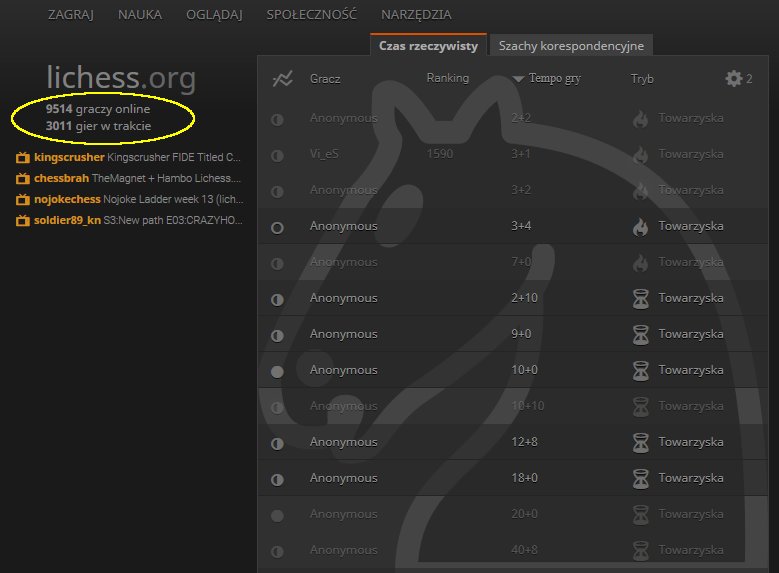Click hourglass icon in 9+0 row
The width and height of the screenshot is (779, 573).
[640, 335]
